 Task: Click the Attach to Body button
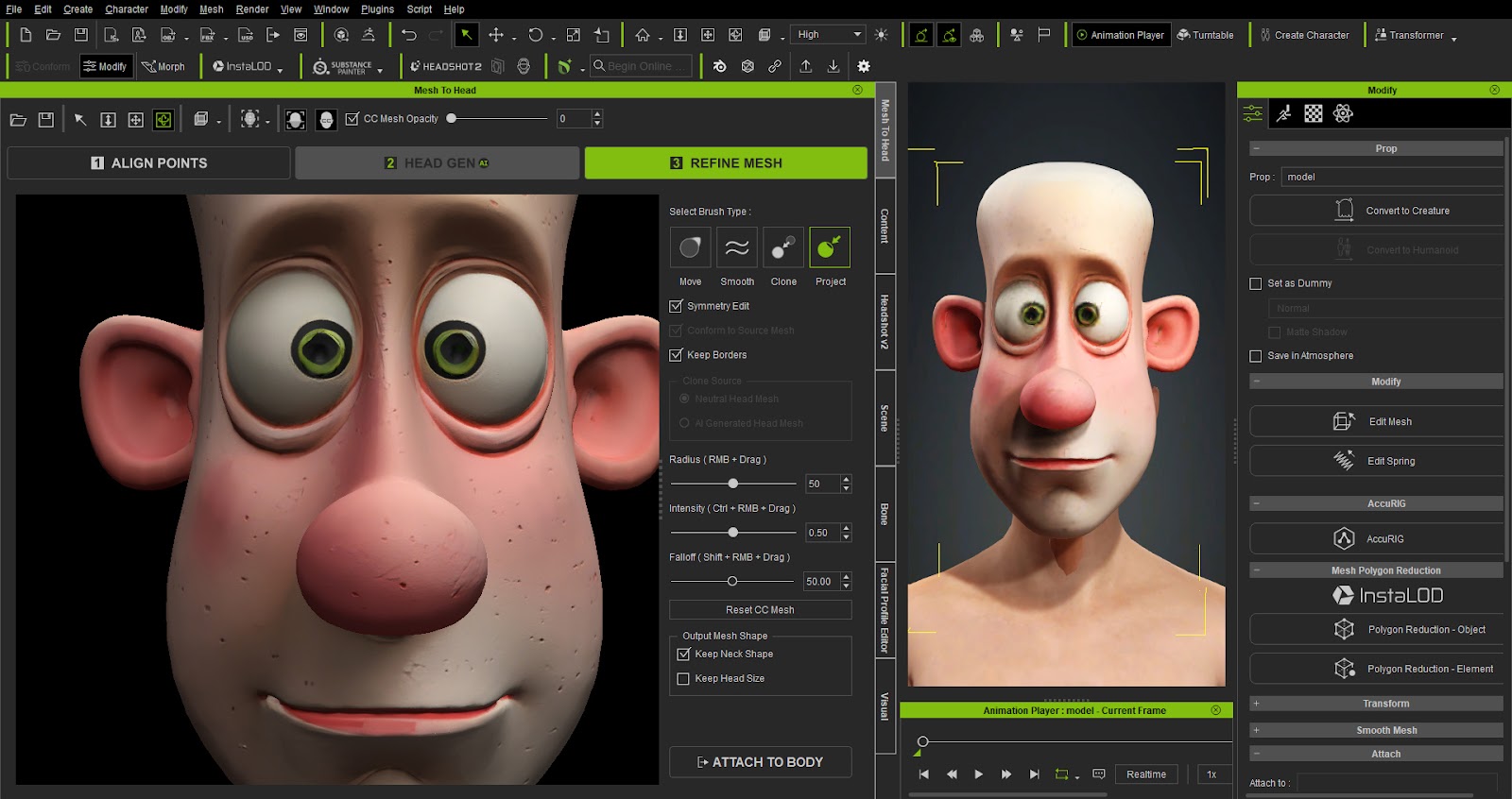tap(760, 762)
